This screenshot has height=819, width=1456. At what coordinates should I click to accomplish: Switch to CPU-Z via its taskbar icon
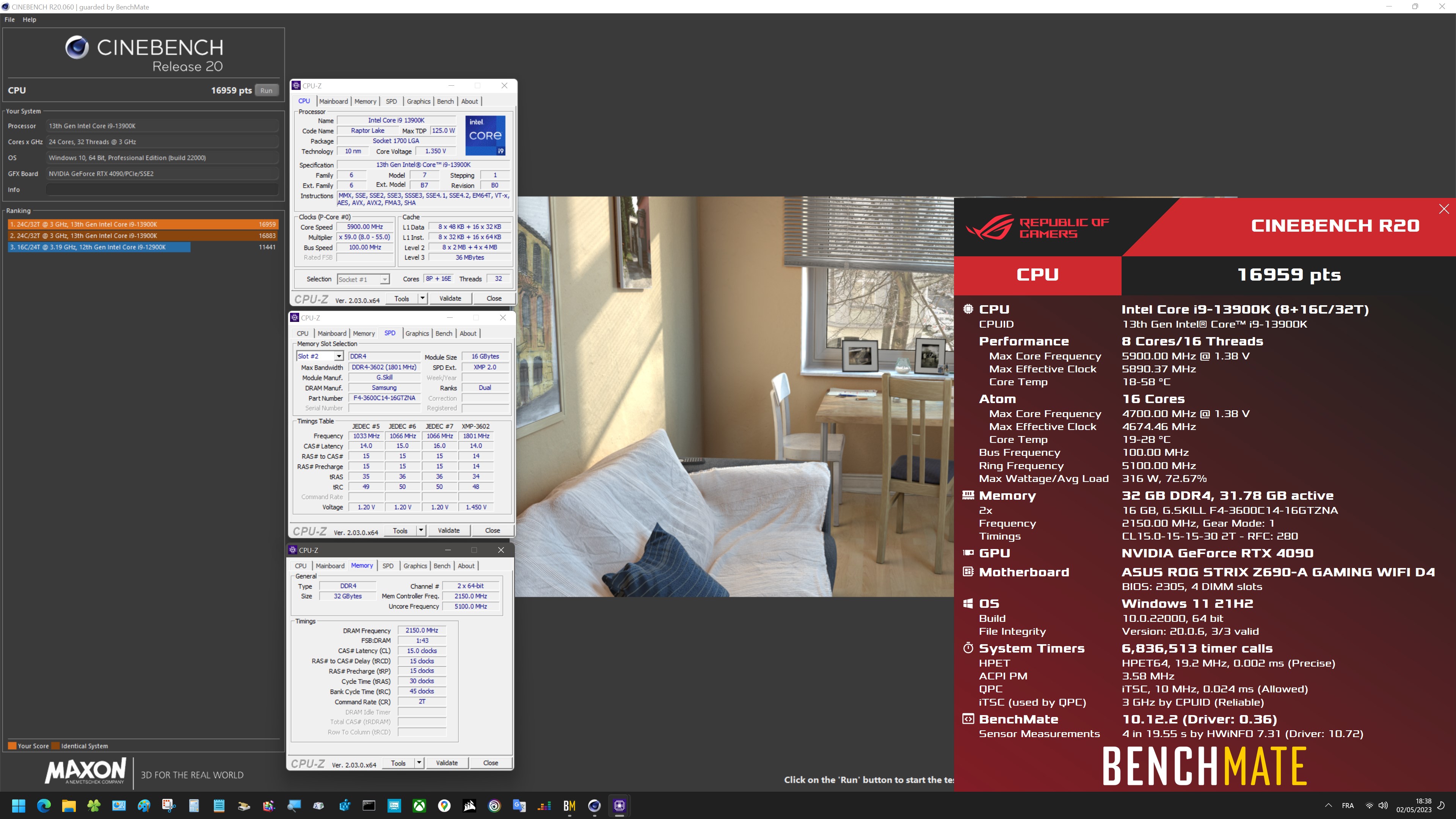coord(620,805)
